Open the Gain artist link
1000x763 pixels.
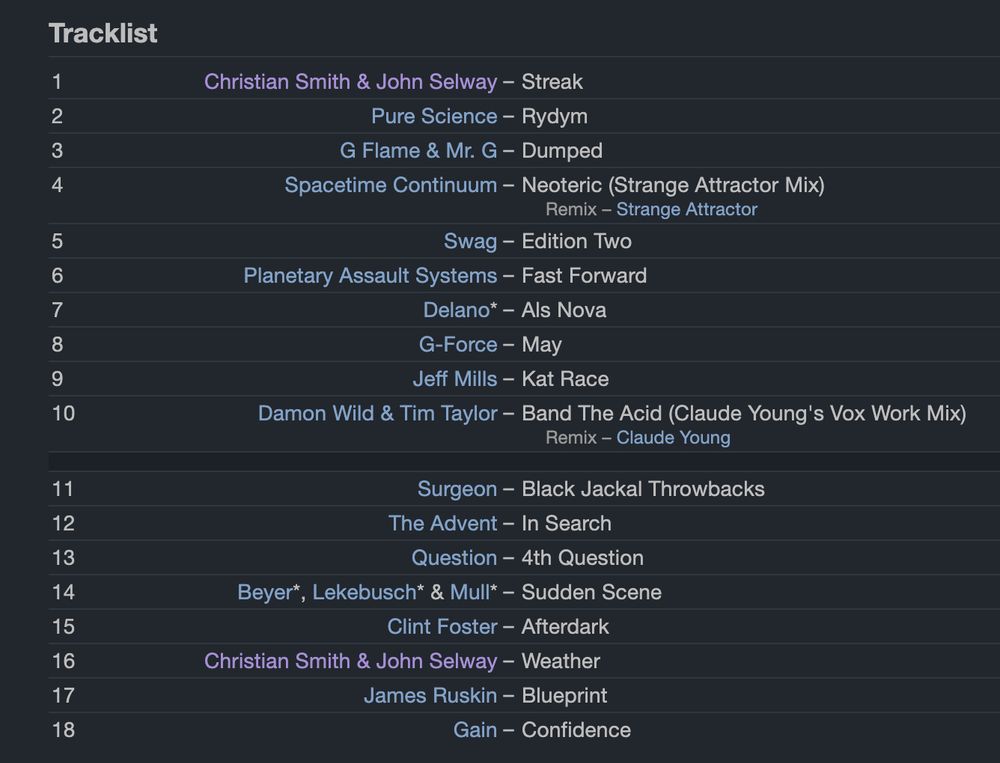475,730
